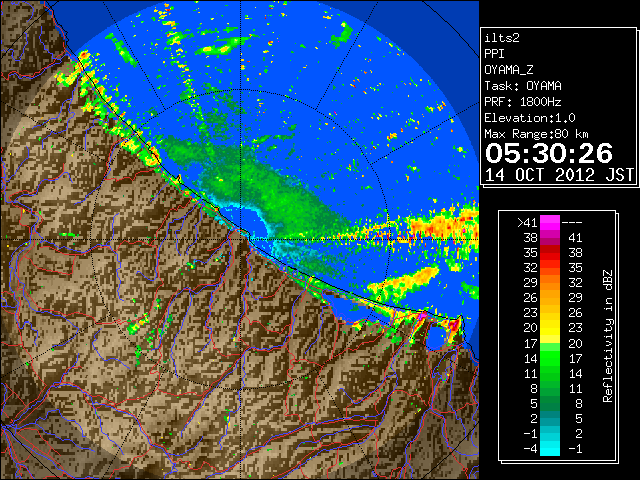Screen dimensions: 640x480
Task: Click the "-4" legend label
Action: point(530,449)
